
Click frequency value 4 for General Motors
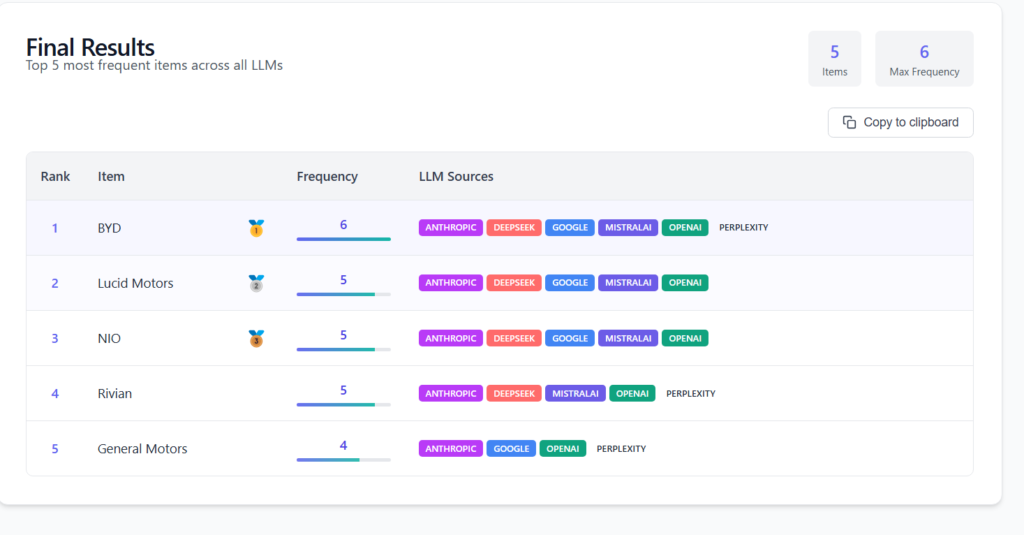point(344,446)
